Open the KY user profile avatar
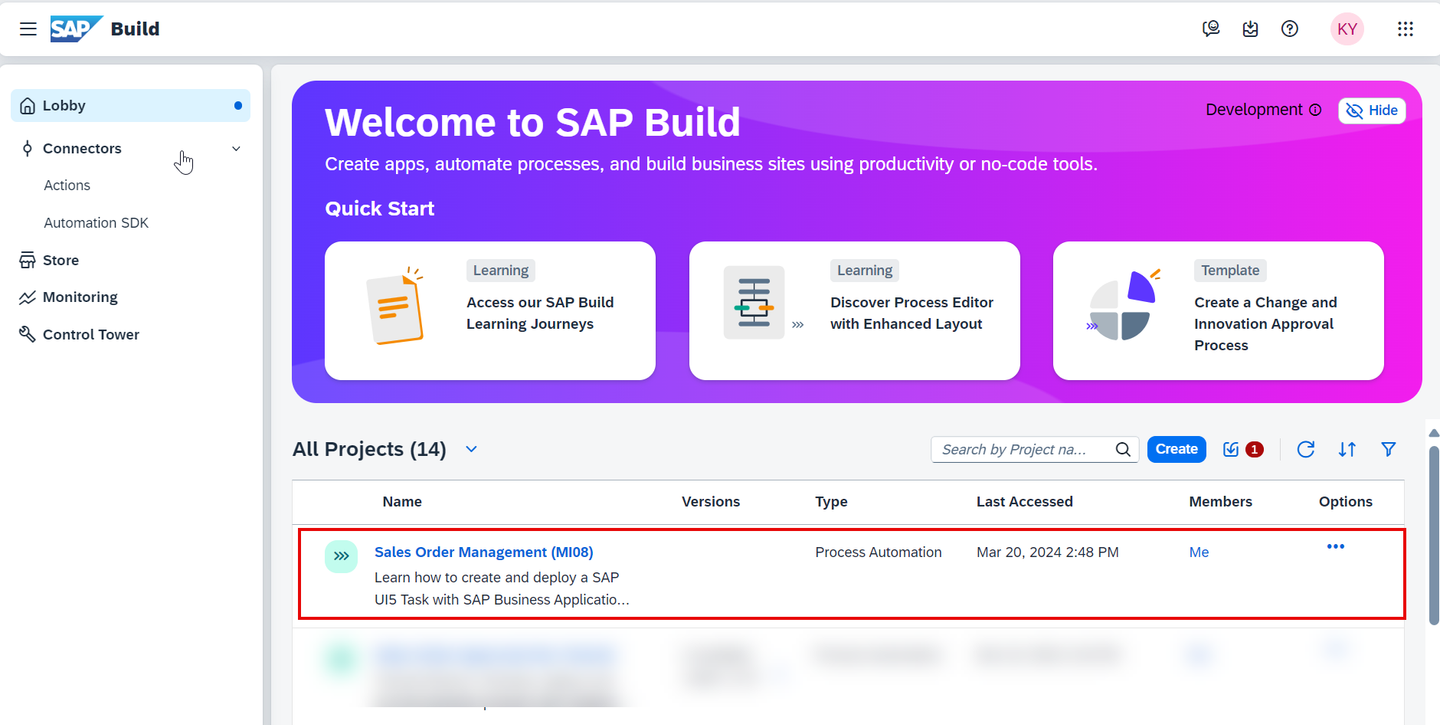1440x725 pixels. click(1347, 29)
